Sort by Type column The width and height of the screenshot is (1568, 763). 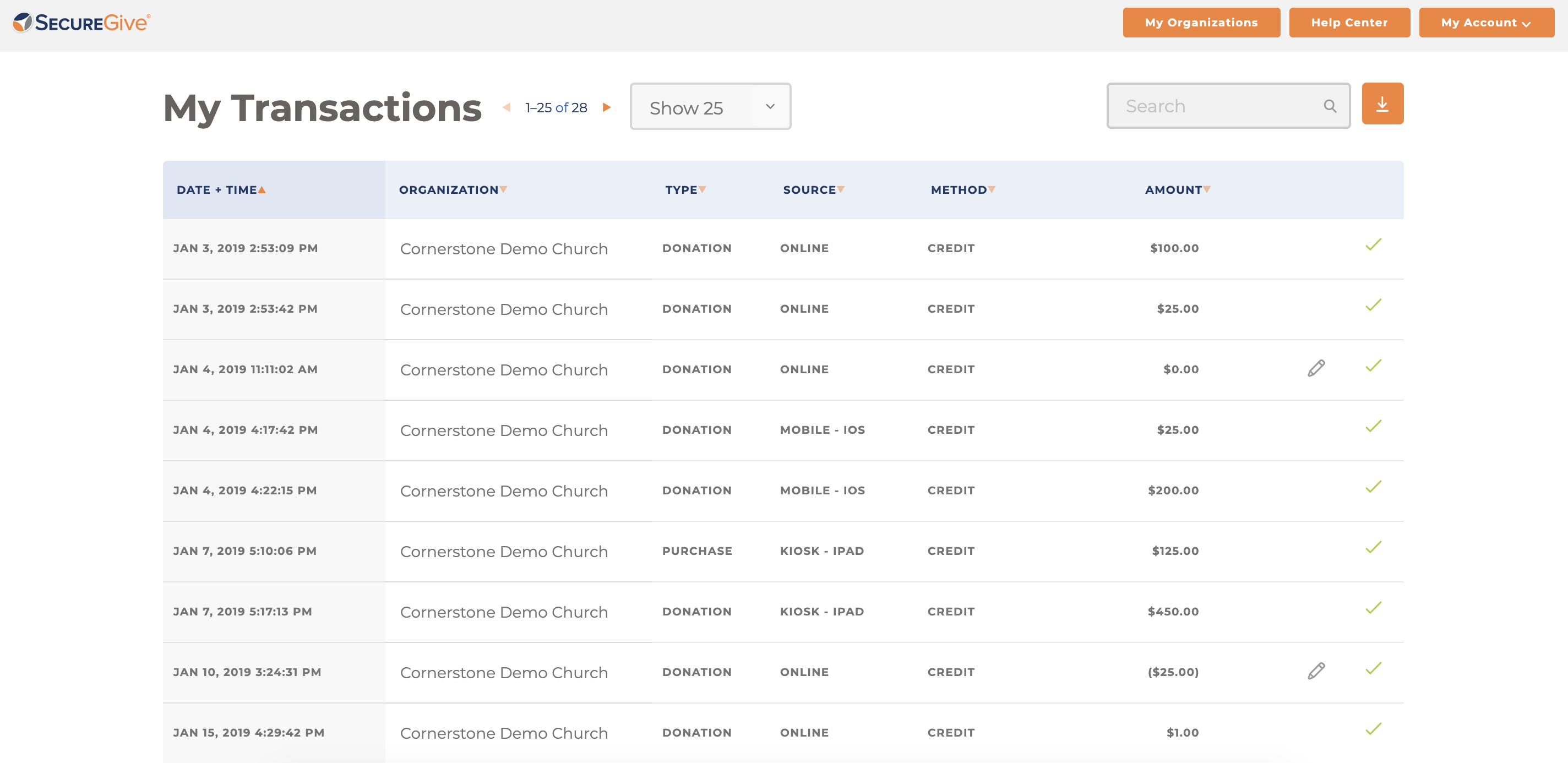point(685,190)
